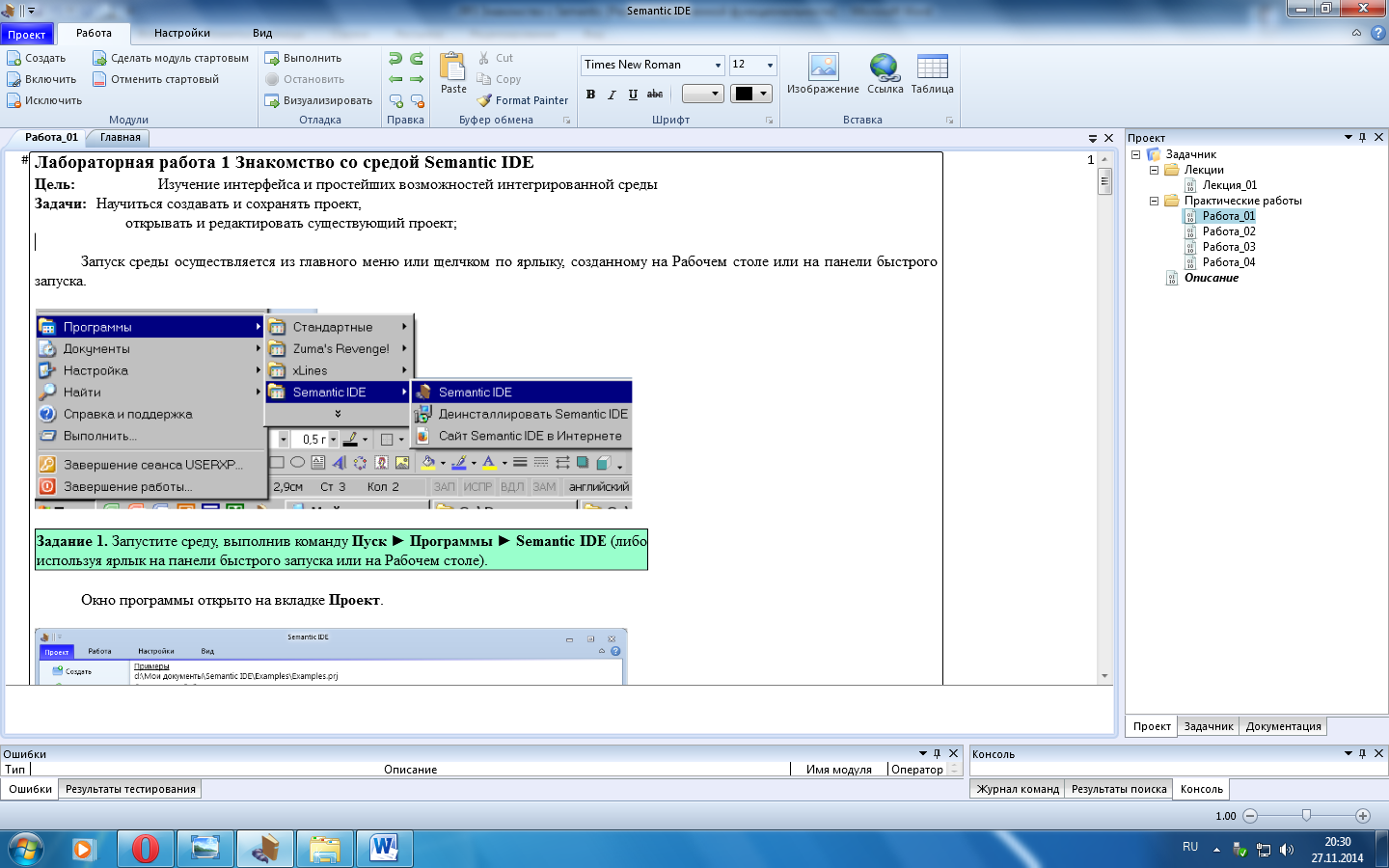Switch to the Вид ribbon tab

click(x=262, y=33)
